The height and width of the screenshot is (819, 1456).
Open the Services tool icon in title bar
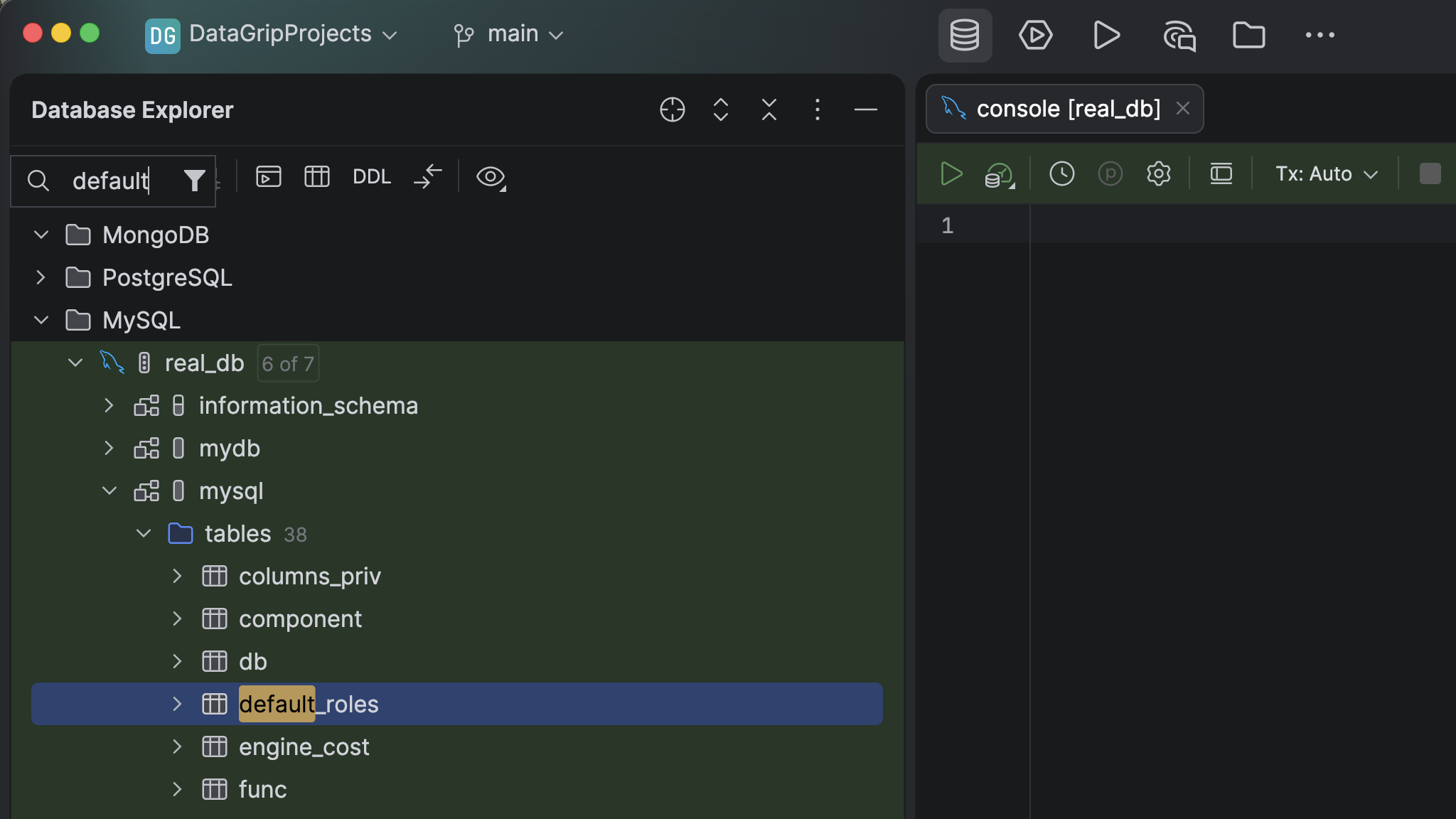click(x=1036, y=35)
